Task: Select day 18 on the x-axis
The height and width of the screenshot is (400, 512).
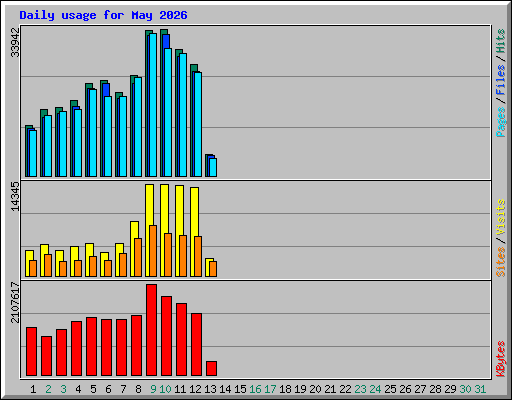Action: [285, 389]
